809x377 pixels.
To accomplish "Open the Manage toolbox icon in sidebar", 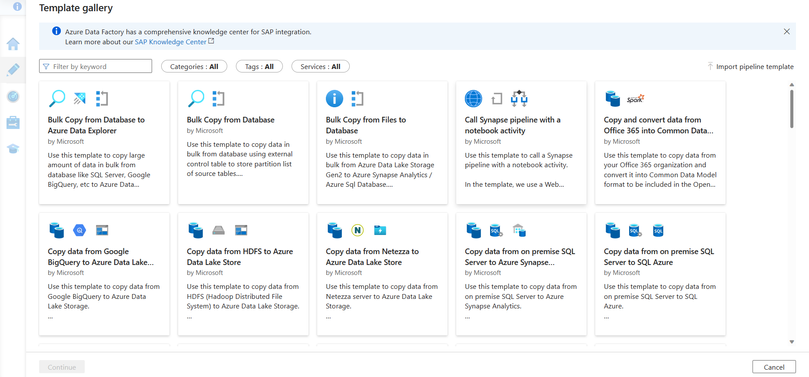I will [13, 123].
